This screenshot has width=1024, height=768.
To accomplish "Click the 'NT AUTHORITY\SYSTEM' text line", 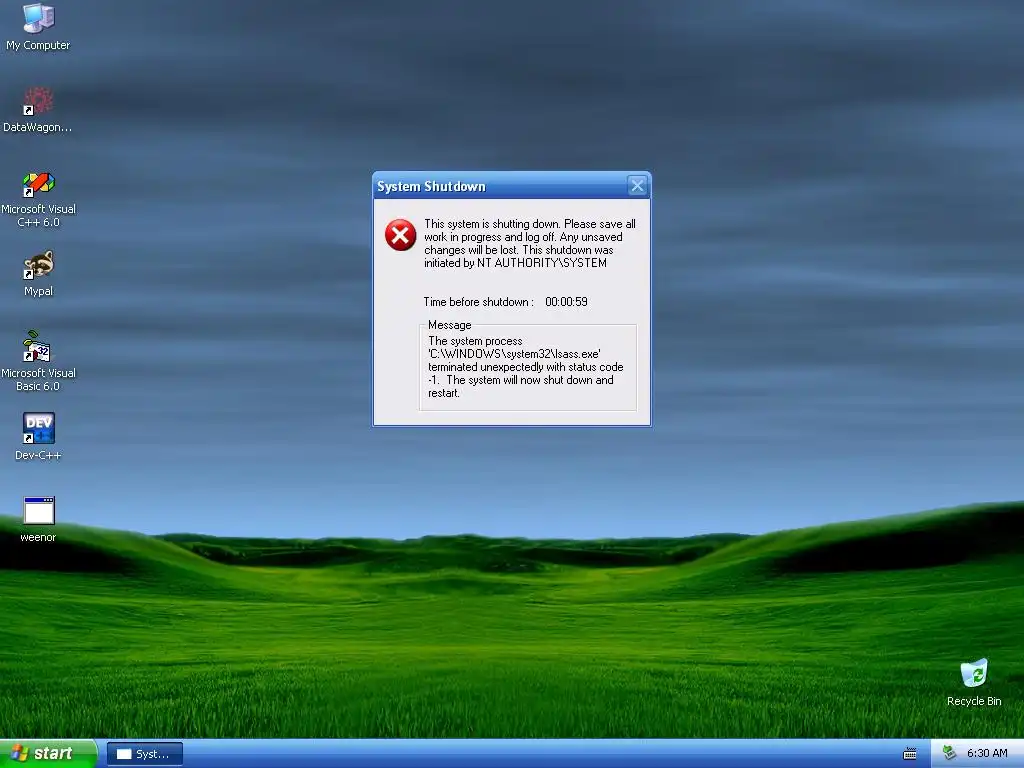I will point(515,263).
